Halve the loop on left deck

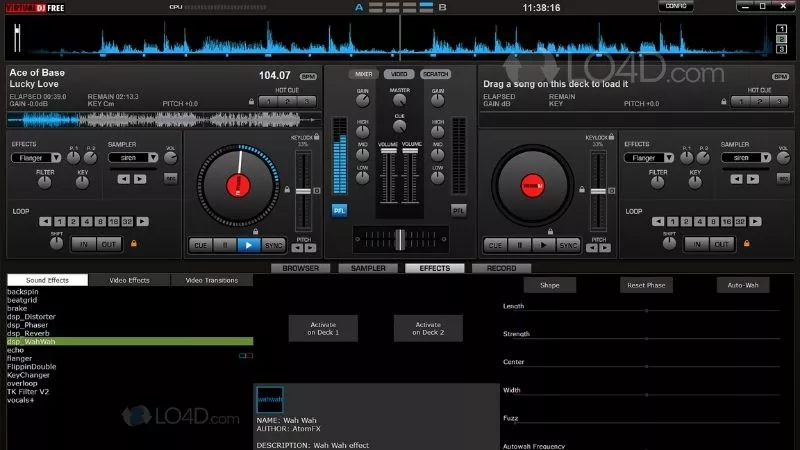tap(45, 221)
